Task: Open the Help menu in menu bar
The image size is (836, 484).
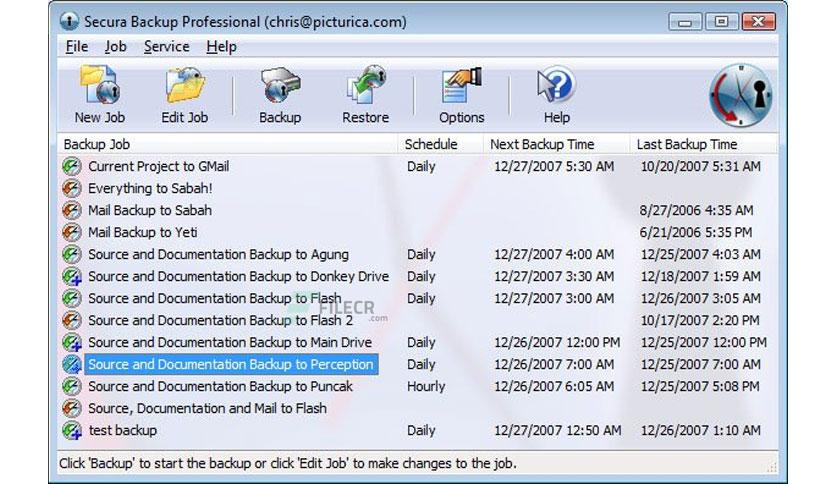Action: tap(221, 47)
